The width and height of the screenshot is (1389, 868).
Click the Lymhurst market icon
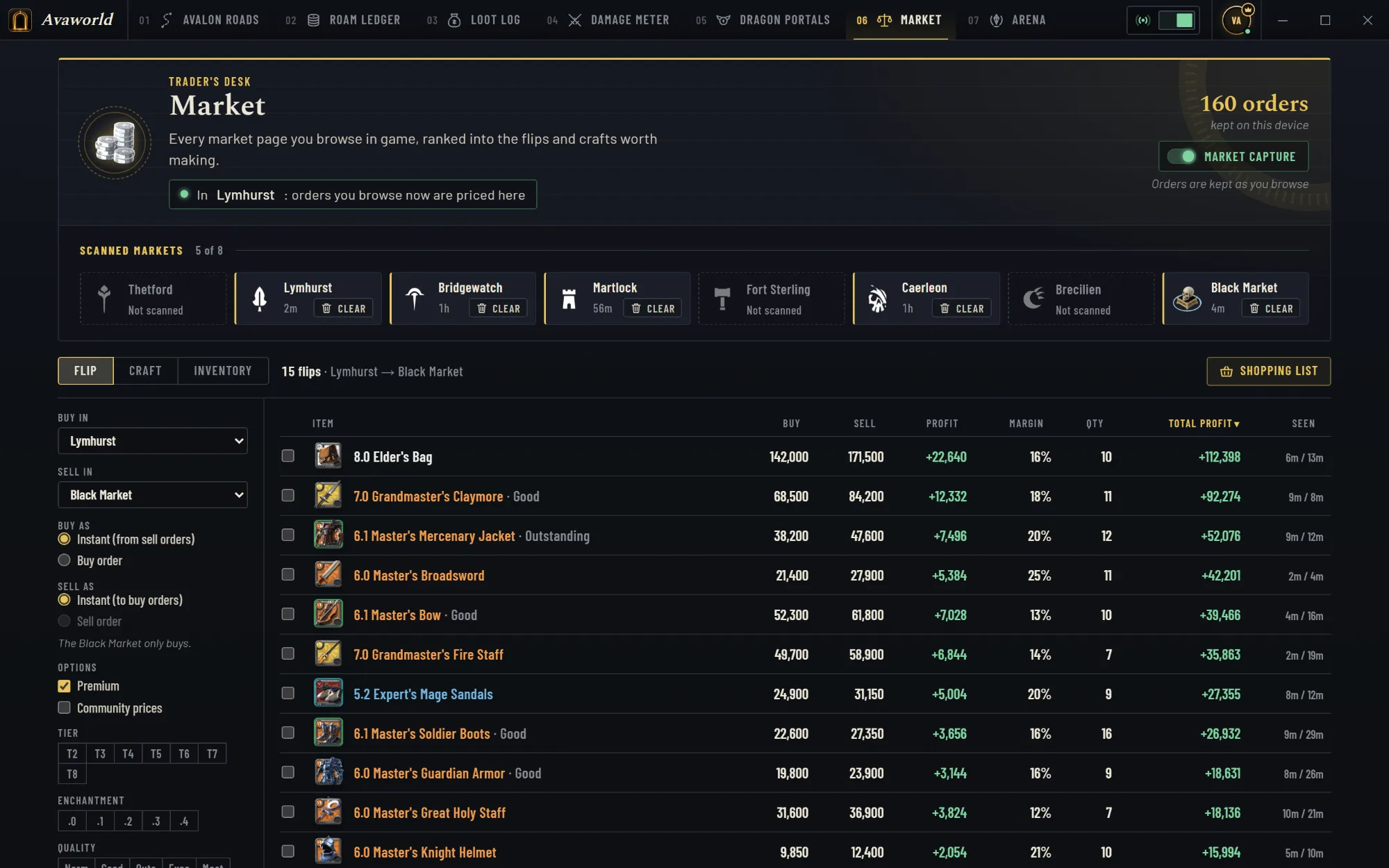[260, 299]
